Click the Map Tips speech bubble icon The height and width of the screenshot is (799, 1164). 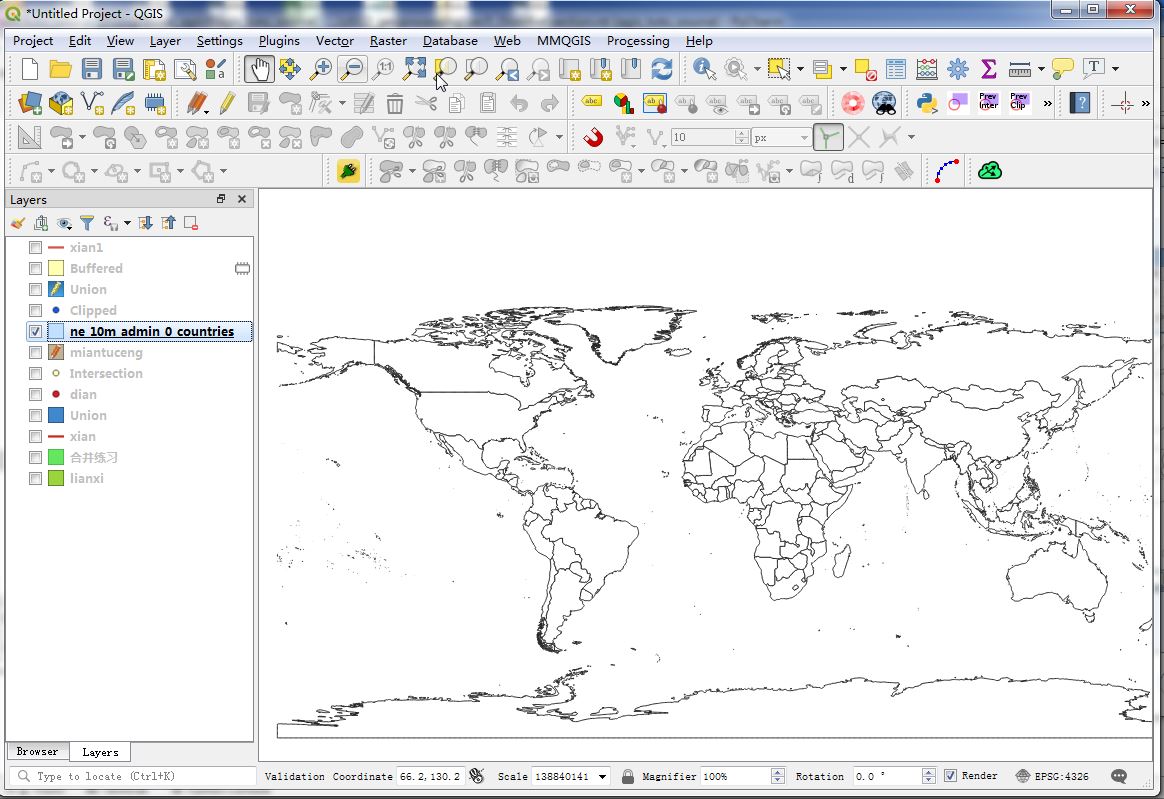[1062, 69]
